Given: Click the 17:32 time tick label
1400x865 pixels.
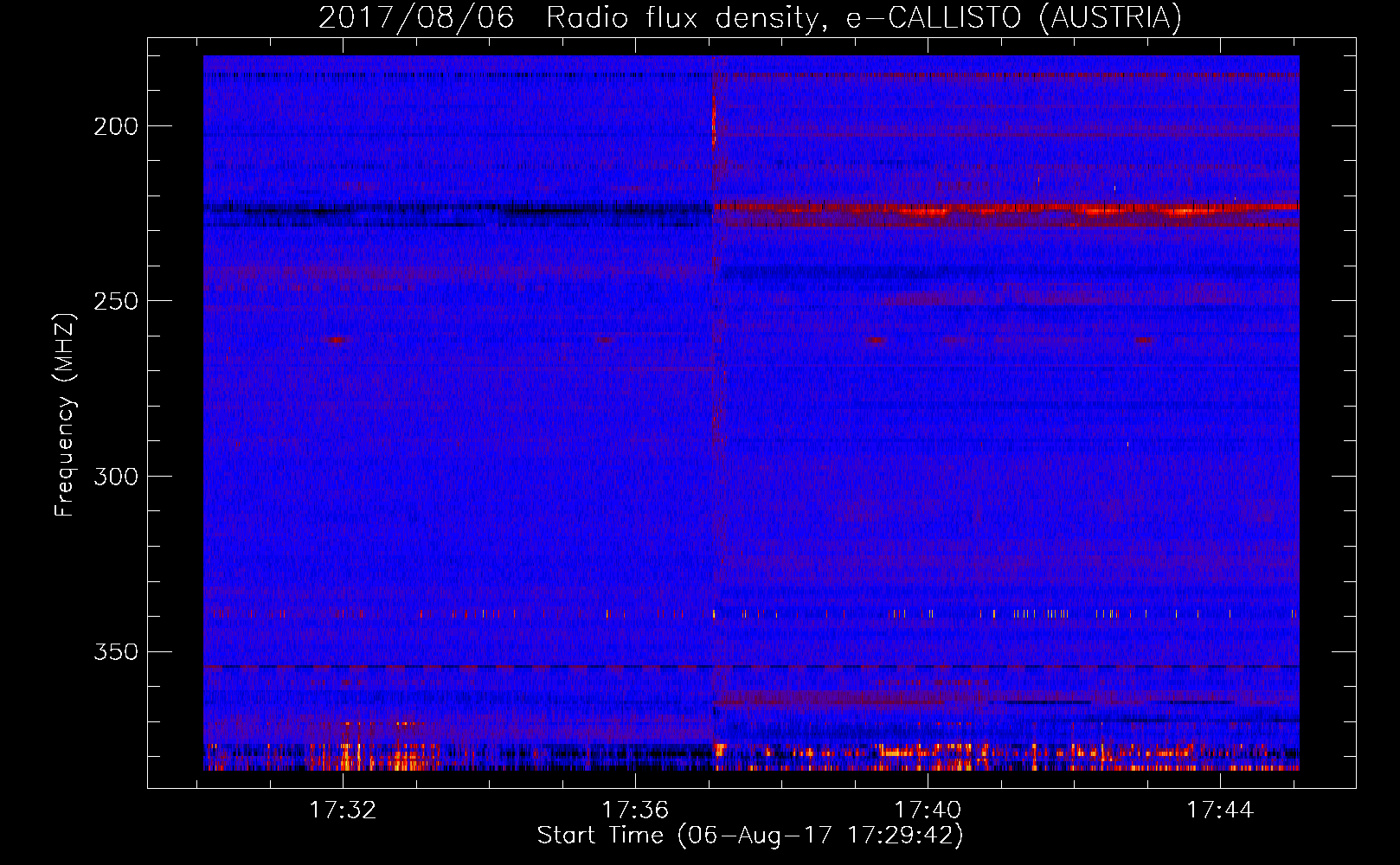Looking at the screenshot, I should [x=344, y=811].
